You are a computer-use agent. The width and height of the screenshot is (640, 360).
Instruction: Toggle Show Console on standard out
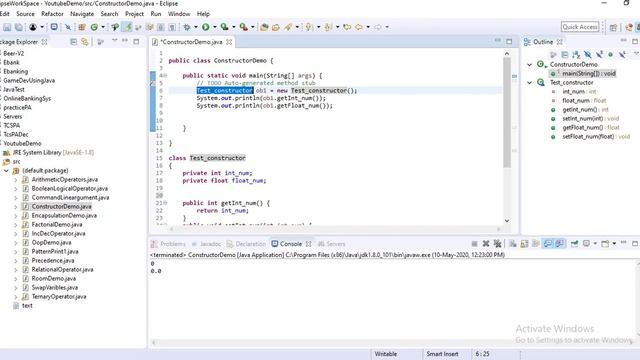(548, 244)
